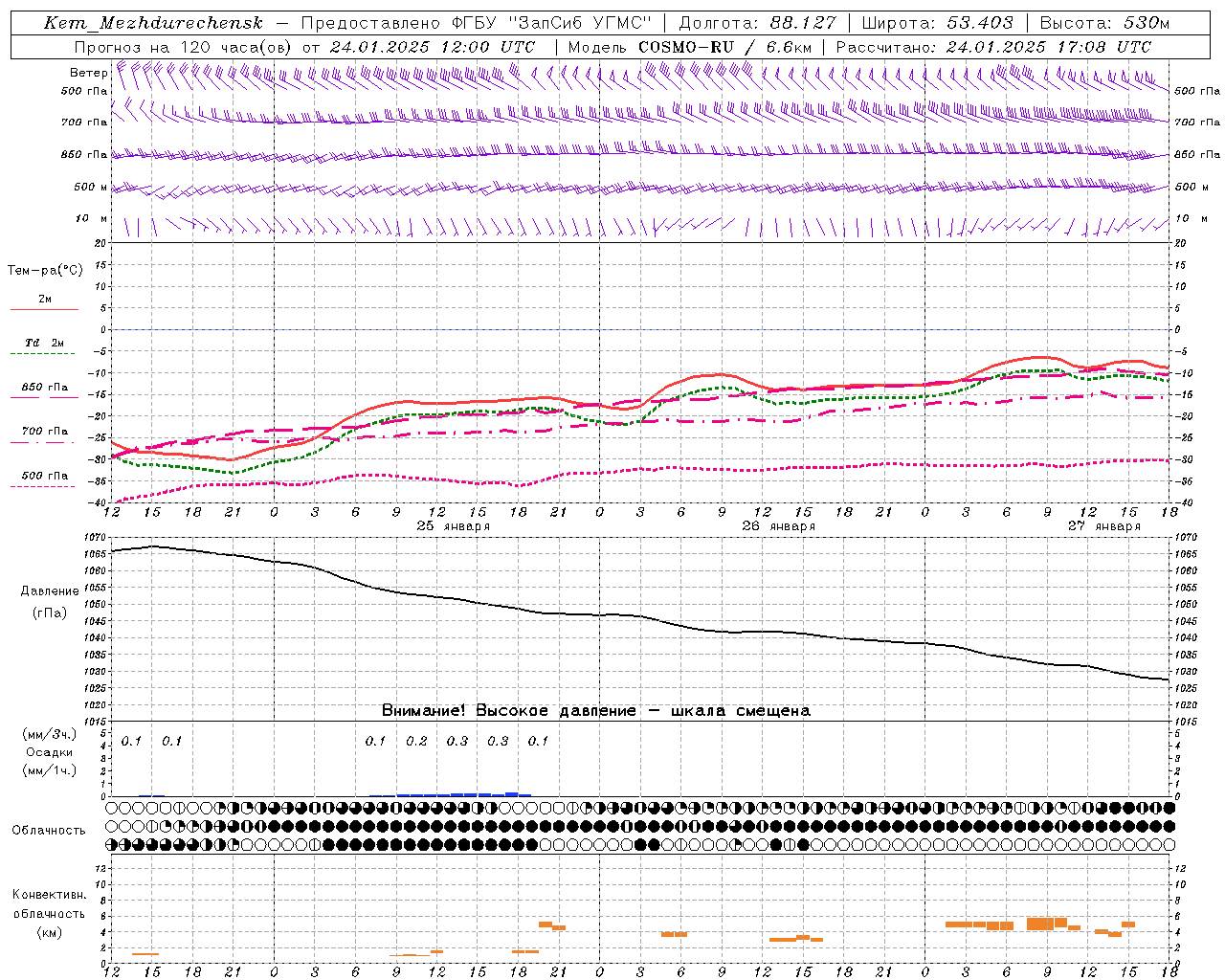Click the 'Давление' pressure label
Image resolution: width=1225 pixels, height=980 pixels.
[49, 591]
